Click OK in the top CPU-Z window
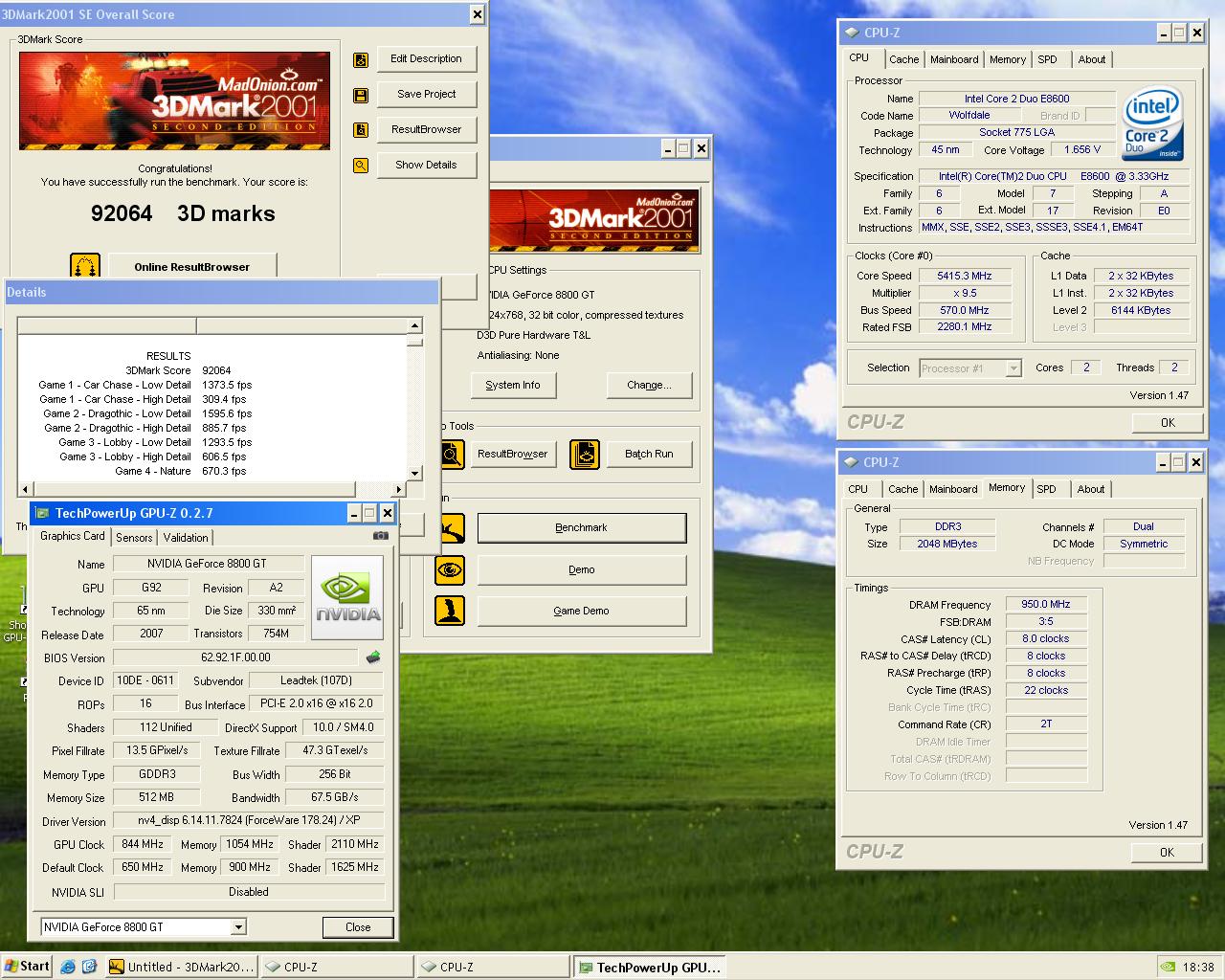 coord(1168,422)
